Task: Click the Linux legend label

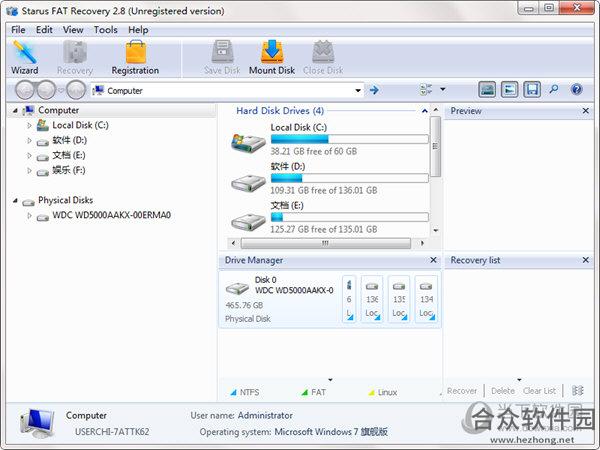Action: [387, 393]
